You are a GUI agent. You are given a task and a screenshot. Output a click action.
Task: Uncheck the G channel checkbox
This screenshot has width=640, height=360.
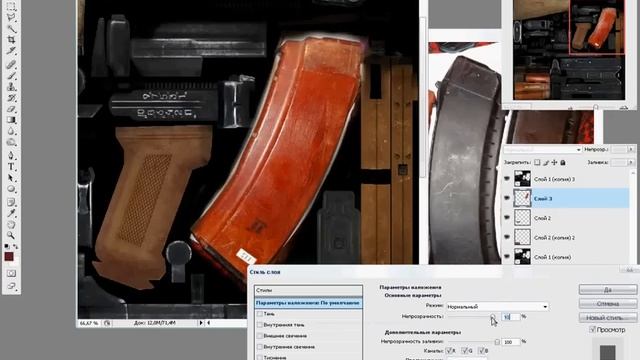pyautogui.click(x=465, y=351)
